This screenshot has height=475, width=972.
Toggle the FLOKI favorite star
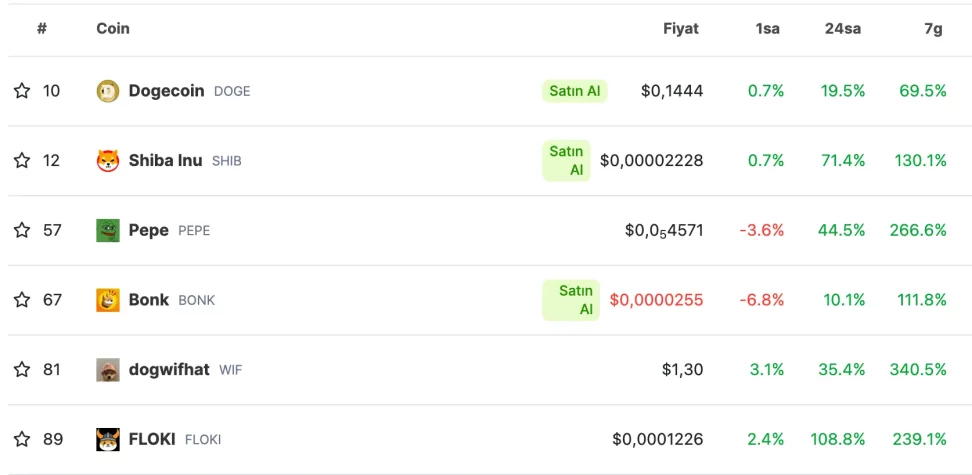coord(22,439)
